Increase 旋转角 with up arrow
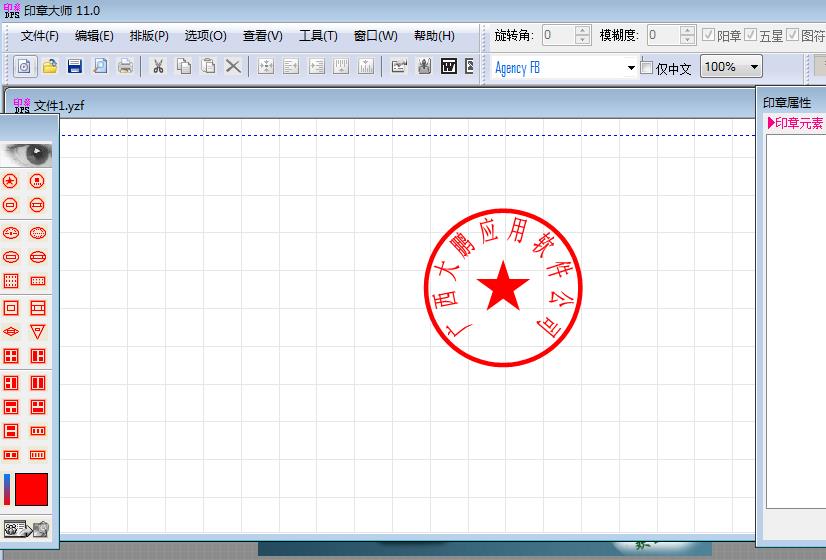Image resolution: width=826 pixels, height=560 pixels. click(x=582, y=30)
